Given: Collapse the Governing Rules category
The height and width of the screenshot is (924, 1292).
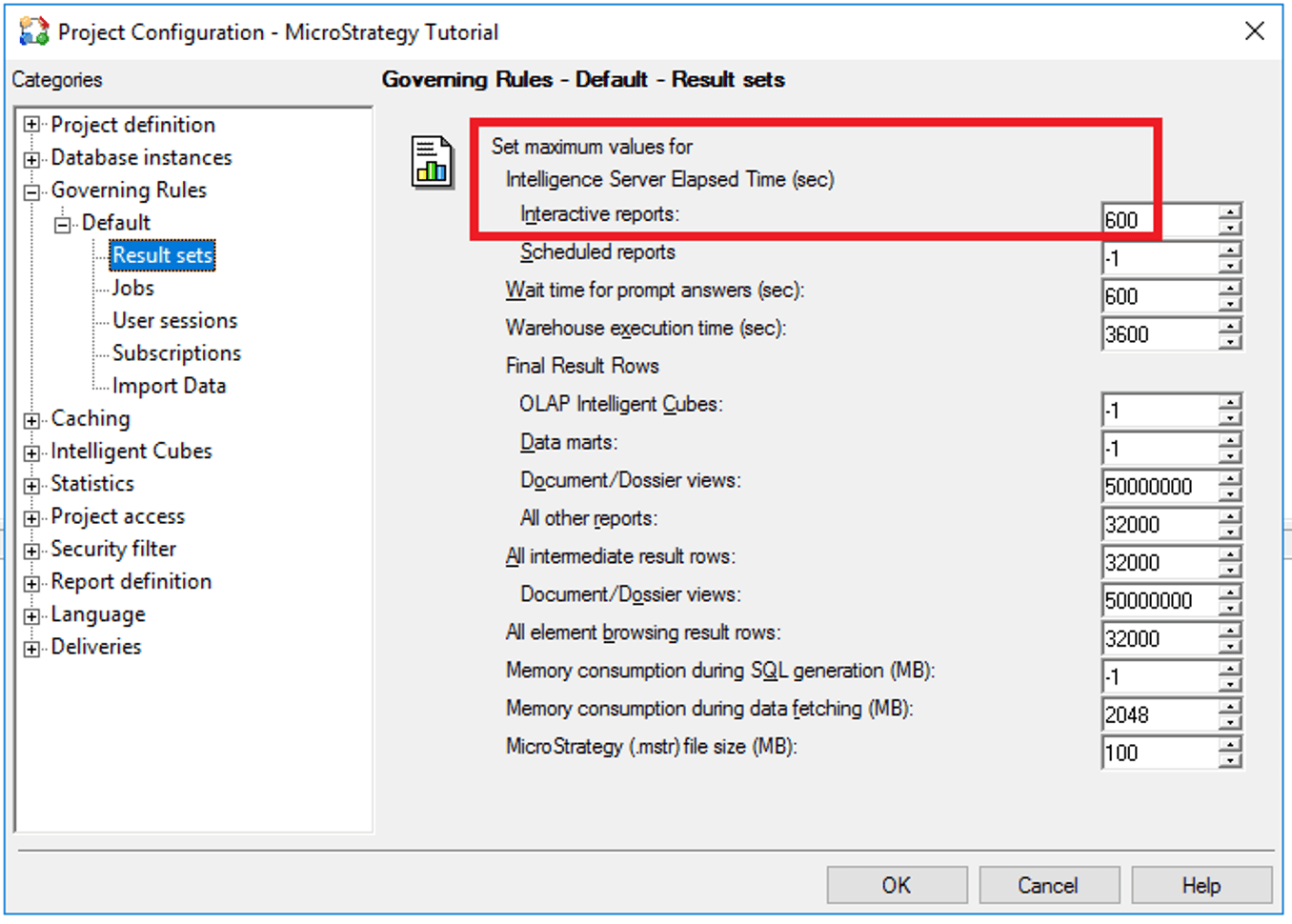Looking at the screenshot, I should tap(32, 191).
